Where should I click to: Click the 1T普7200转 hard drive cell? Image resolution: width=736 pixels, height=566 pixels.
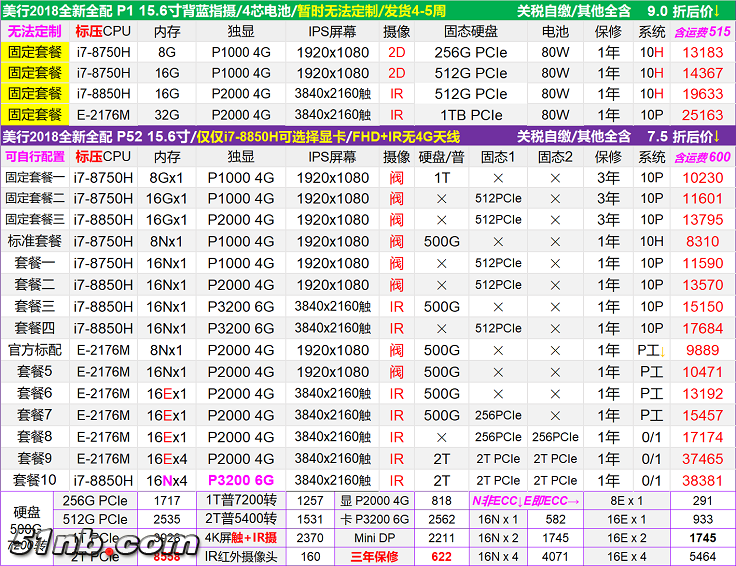(x=241, y=500)
